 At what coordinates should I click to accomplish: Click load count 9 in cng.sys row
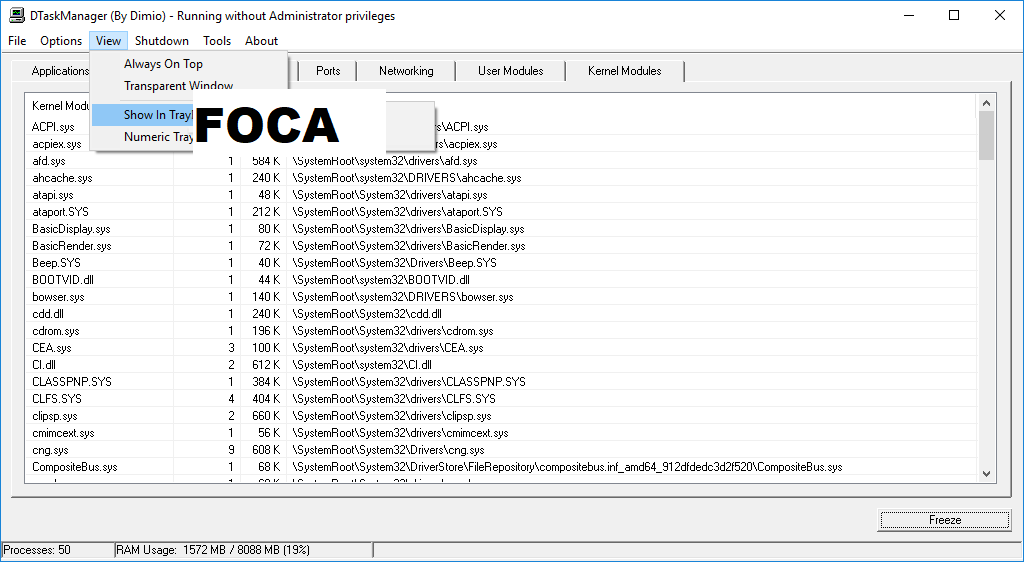(231, 449)
